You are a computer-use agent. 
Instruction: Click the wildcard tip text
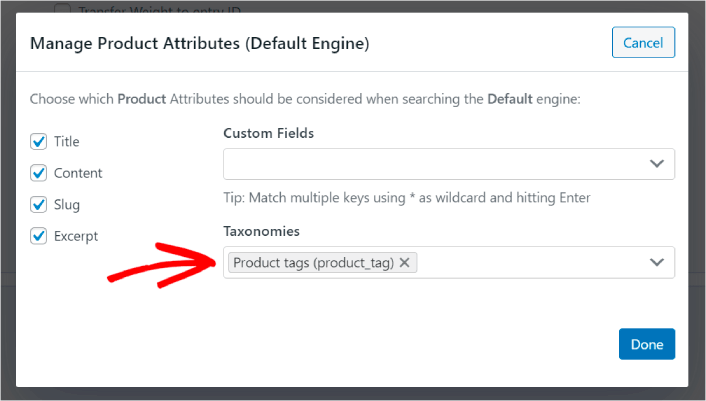pos(406,198)
